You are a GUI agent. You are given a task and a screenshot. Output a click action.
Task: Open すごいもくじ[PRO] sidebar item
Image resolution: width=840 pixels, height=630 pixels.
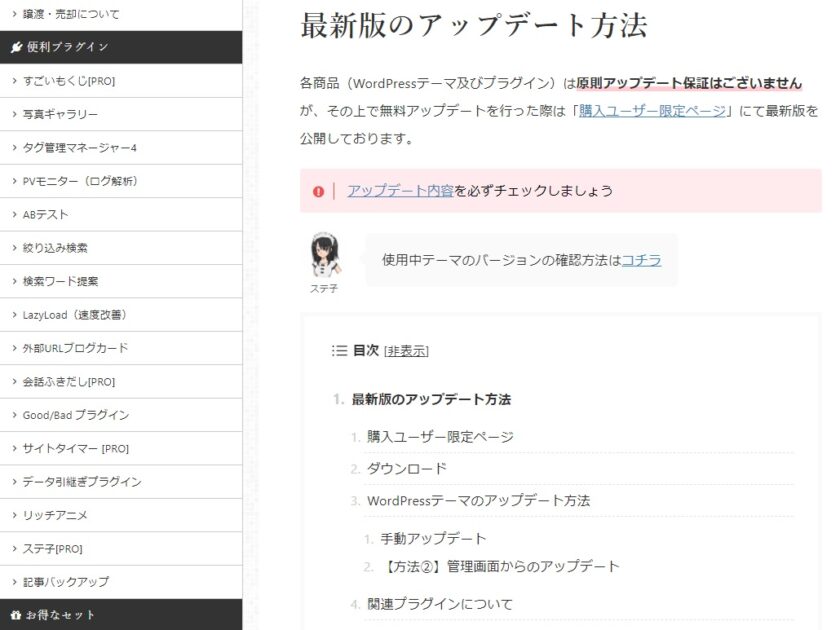(121, 81)
